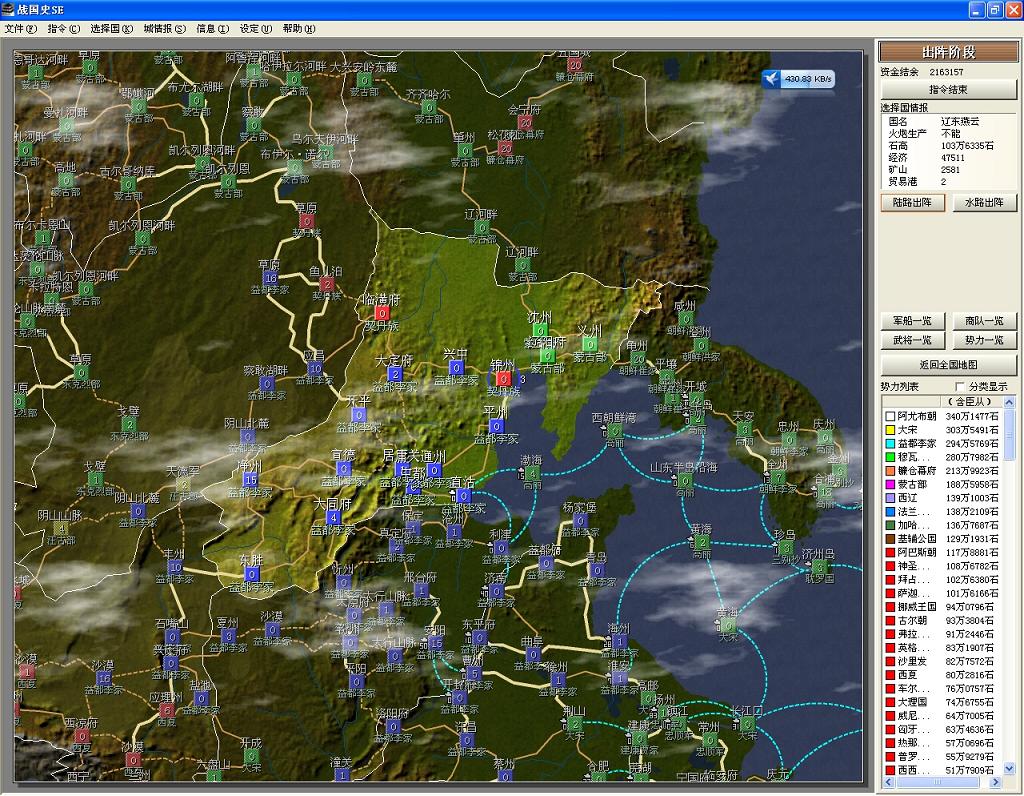
Task: Select the 兴中 blue city marker
Action: 456,368
